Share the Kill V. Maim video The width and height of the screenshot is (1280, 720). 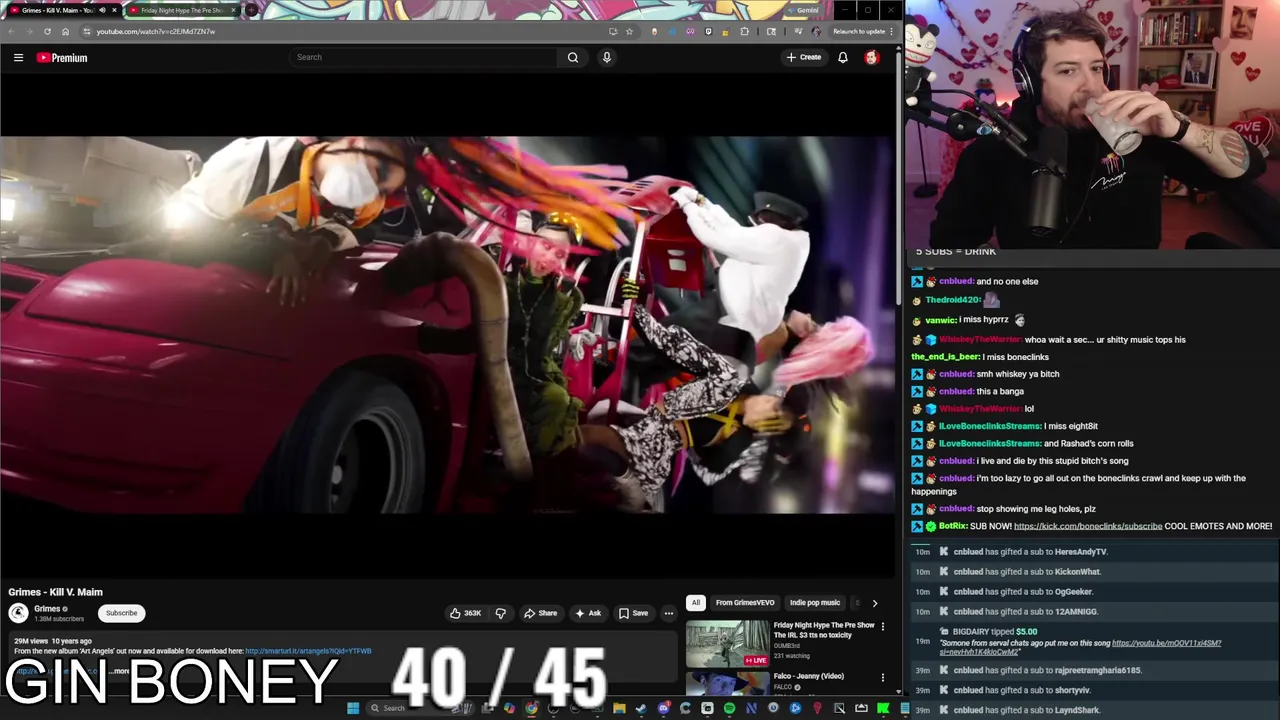pyautogui.click(x=541, y=613)
